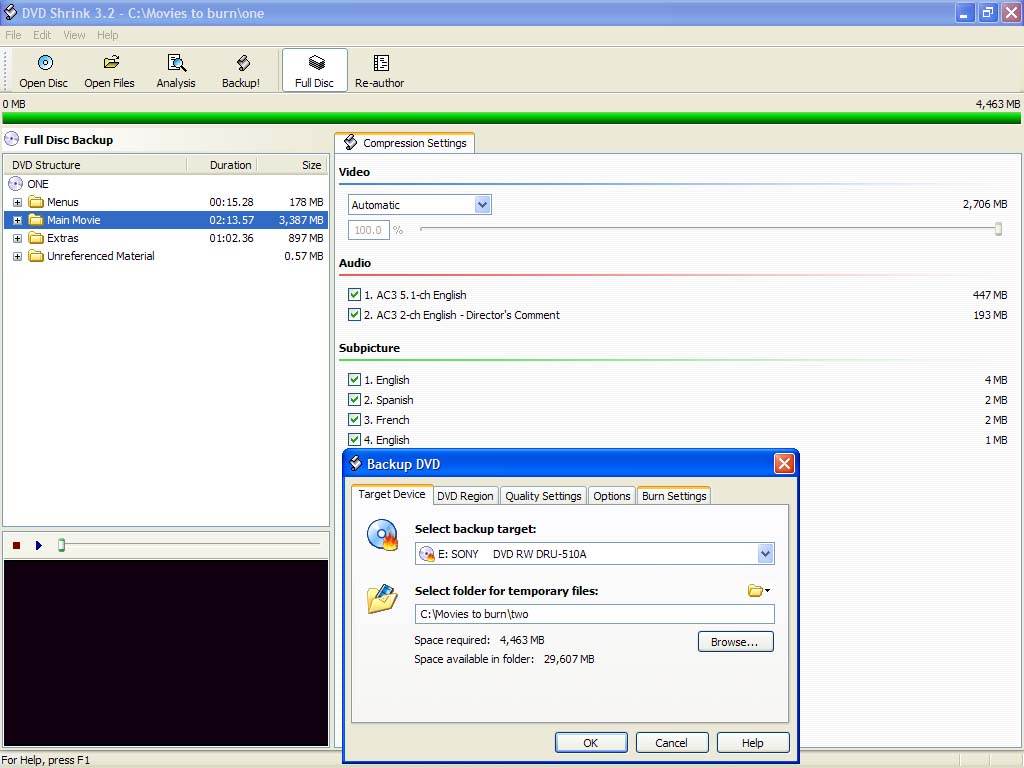Click the video preview pane

pos(166,652)
